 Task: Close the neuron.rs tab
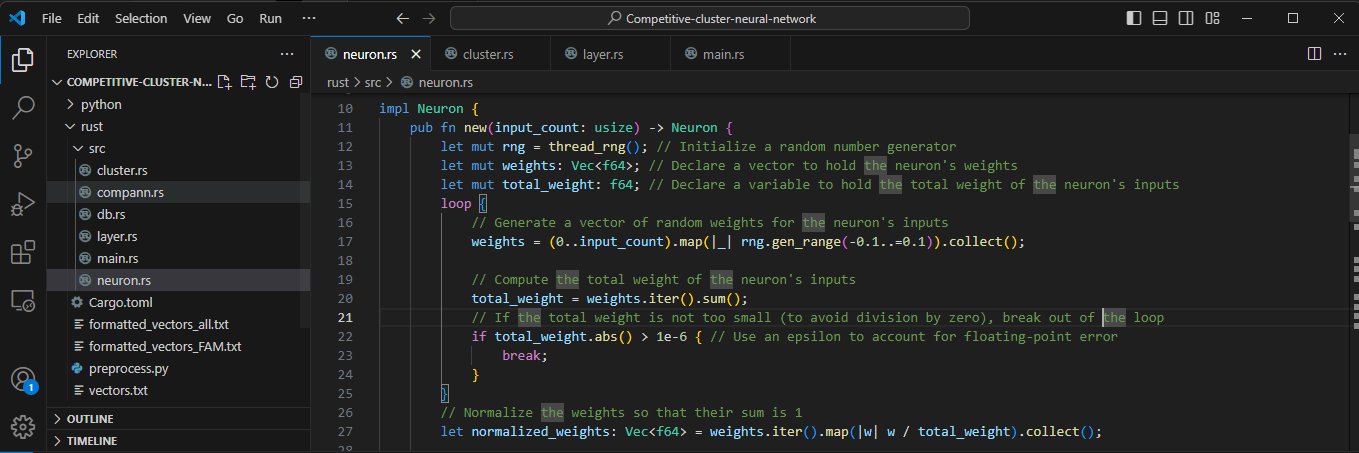tap(417, 54)
